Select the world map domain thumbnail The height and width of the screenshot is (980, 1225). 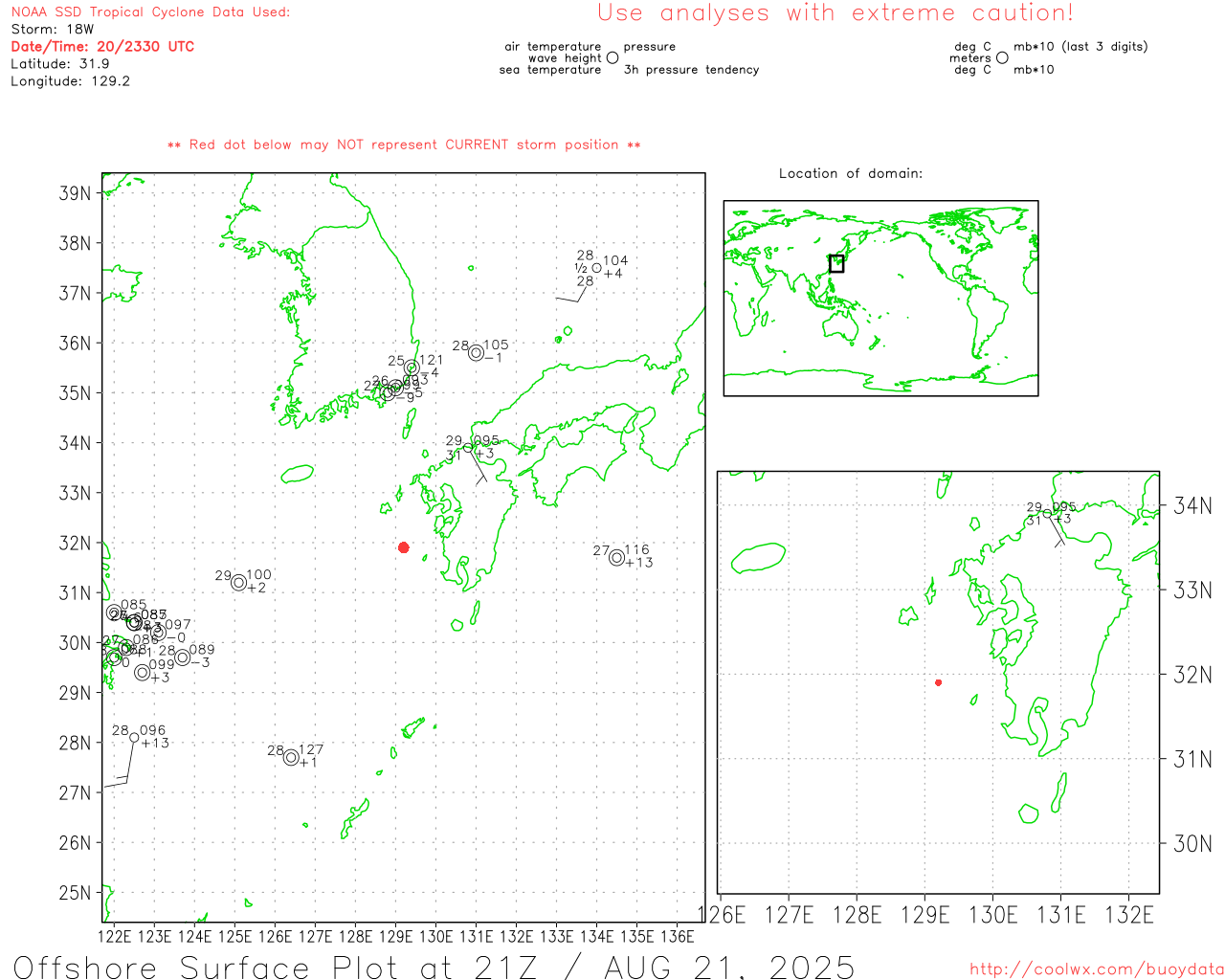pos(880,299)
